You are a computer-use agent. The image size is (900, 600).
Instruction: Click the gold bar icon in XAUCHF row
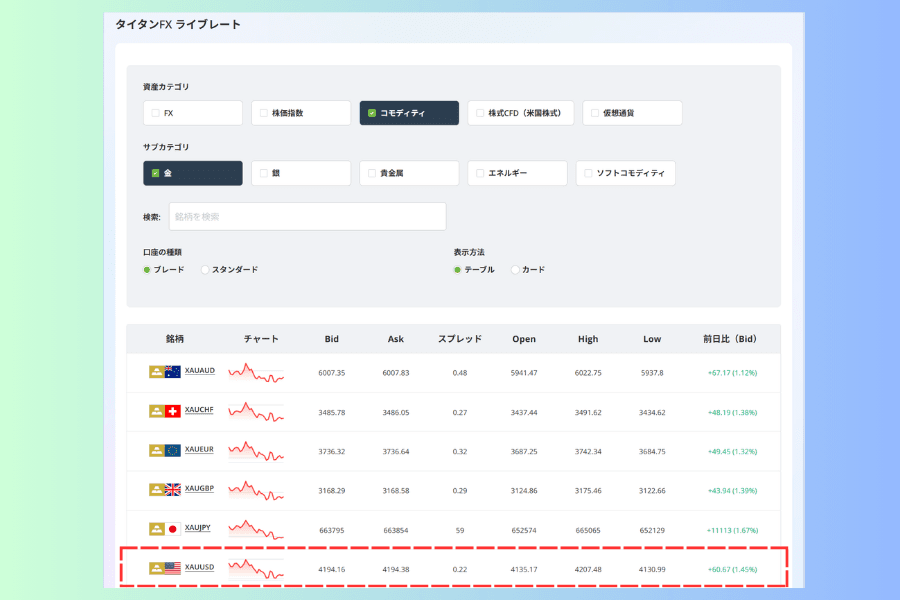pos(157,411)
